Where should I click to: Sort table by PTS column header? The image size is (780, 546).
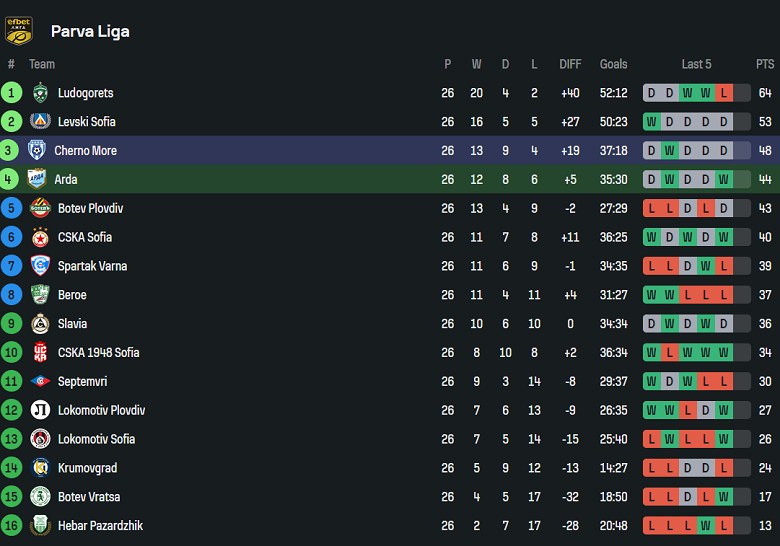tap(765, 64)
